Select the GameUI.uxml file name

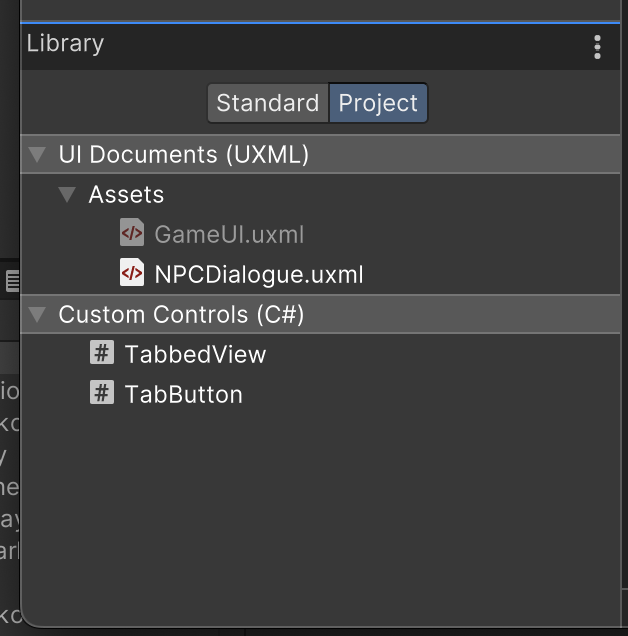tap(229, 235)
